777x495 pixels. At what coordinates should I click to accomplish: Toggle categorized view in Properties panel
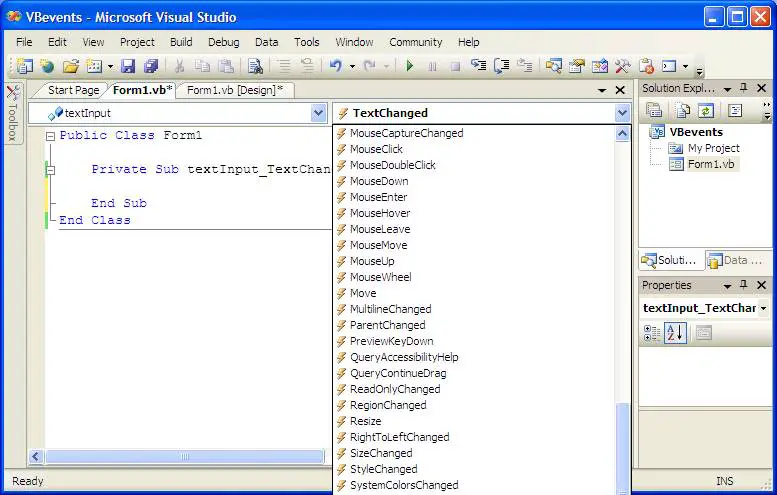coord(652,333)
